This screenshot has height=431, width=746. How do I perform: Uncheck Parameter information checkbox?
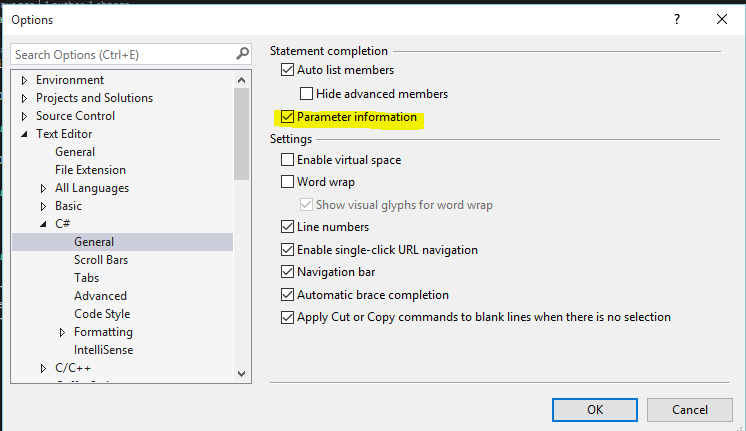pos(287,117)
